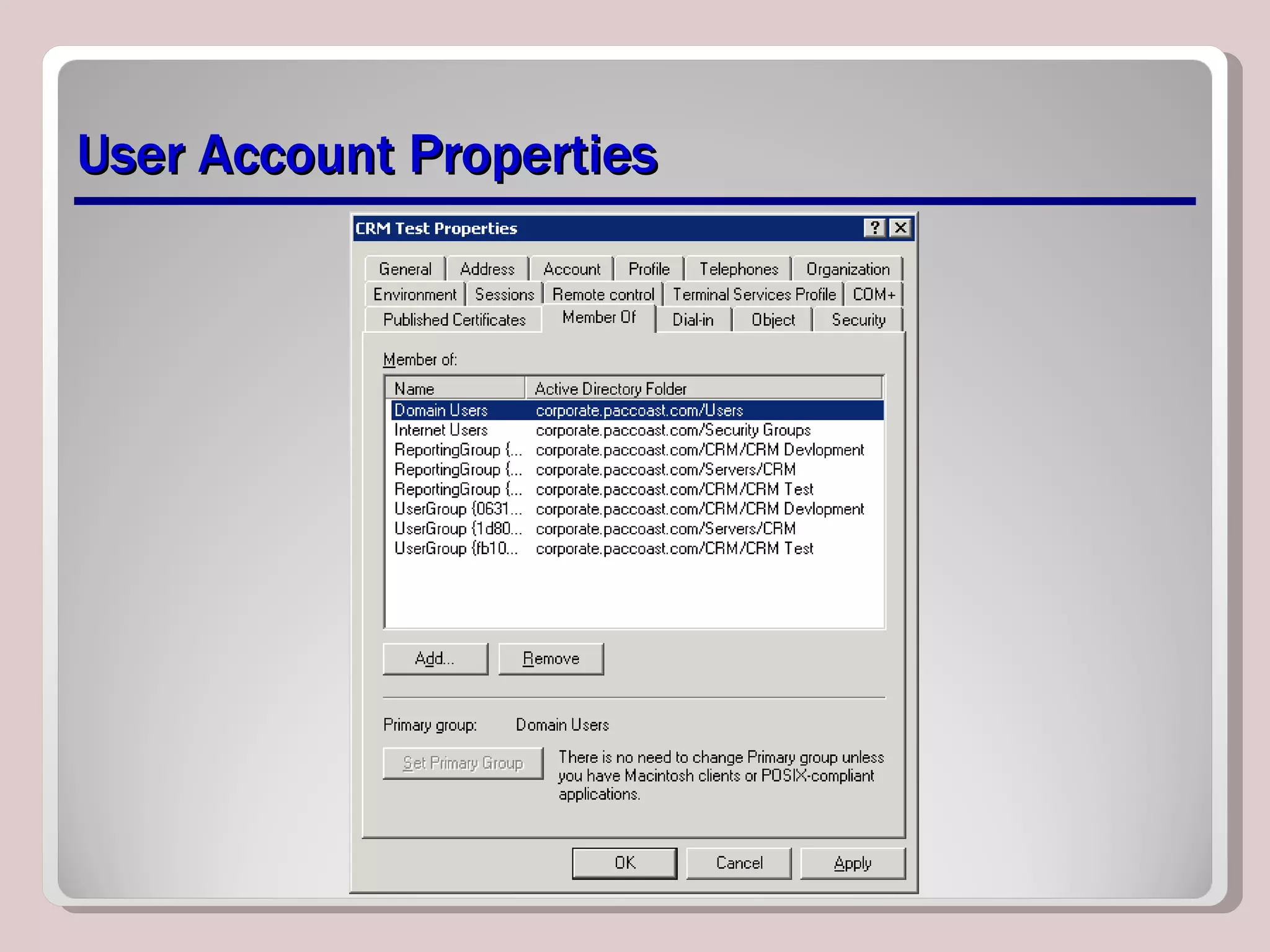The height and width of the screenshot is (952, 1270).
Task: Click the Add... button
Action: point(435,659)
